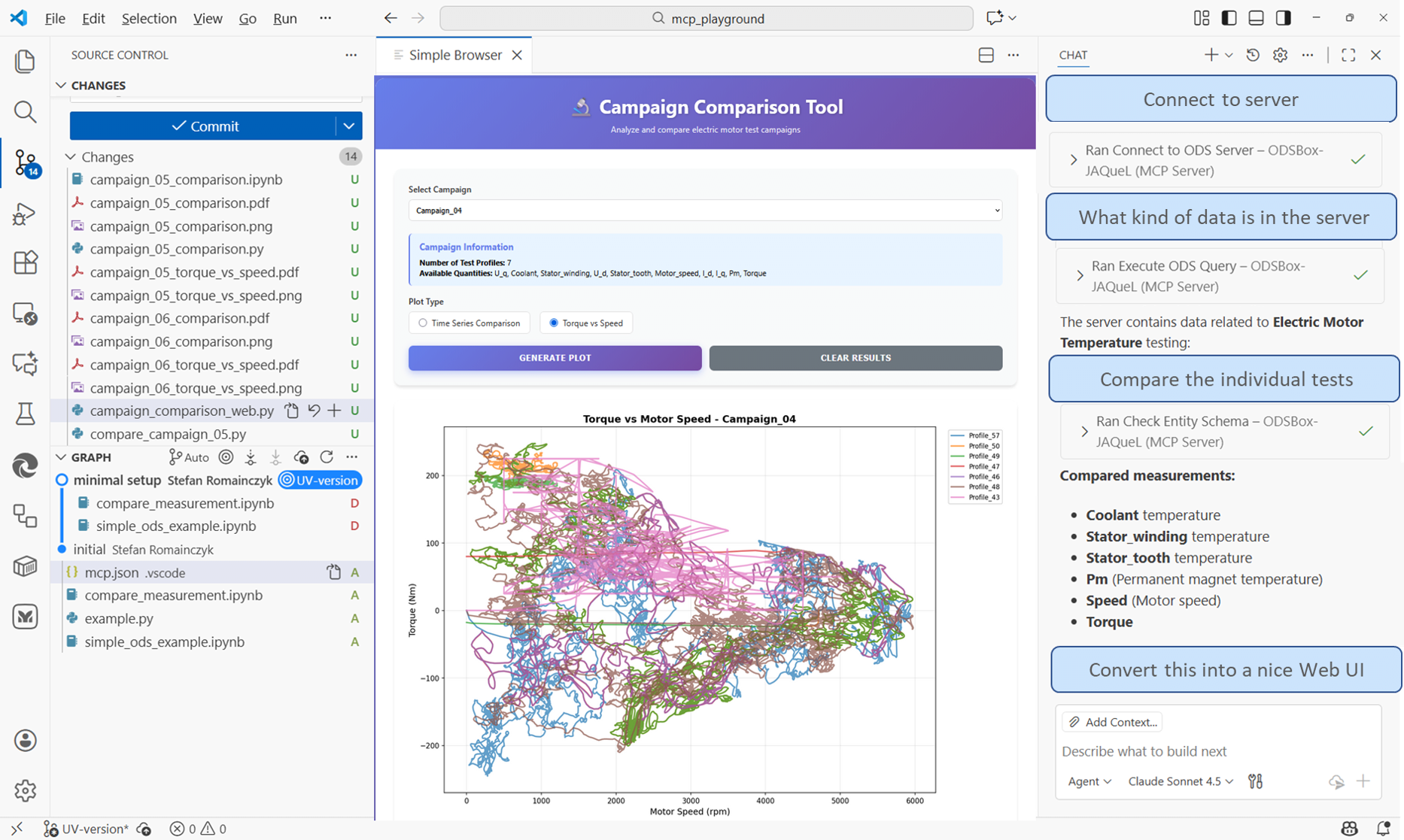The height and width of the screenshot is (840, 1404).
Task: Stage changes for campaign_comparison_web.py with plus icon
Action: 334,411
